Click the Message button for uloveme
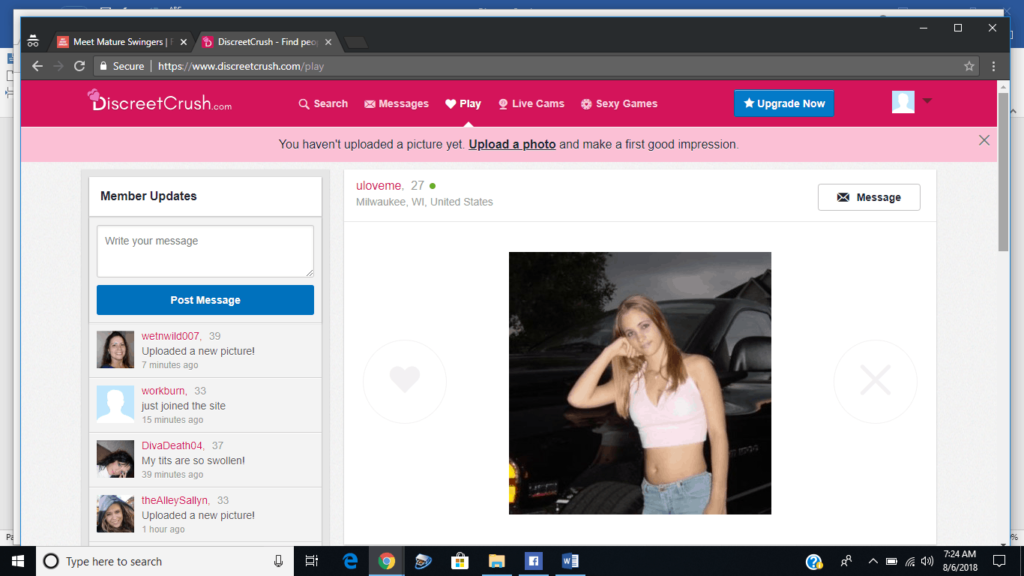 [x=869, y=197]
